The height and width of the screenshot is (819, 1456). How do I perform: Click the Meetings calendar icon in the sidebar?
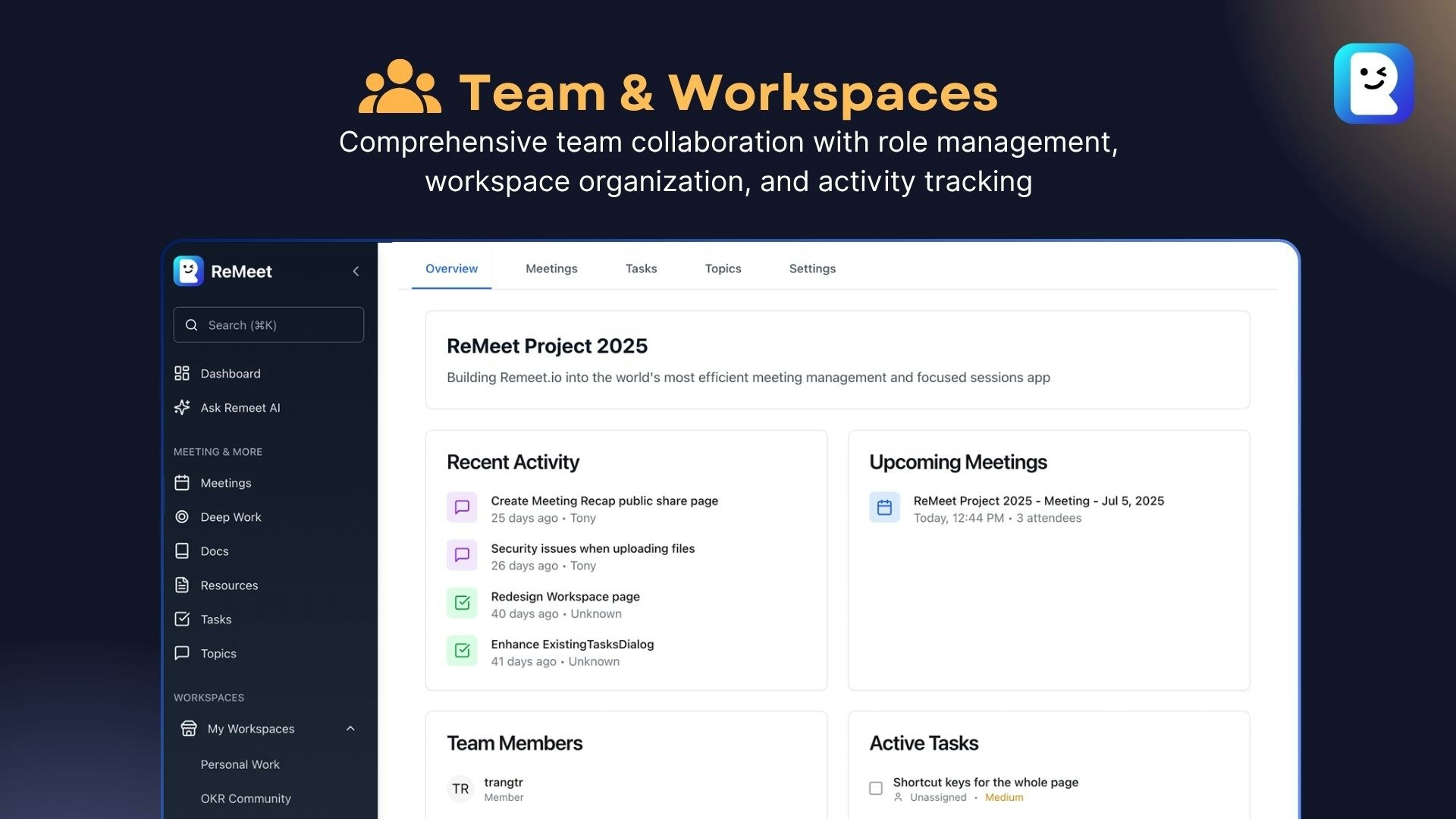(182, 483)
